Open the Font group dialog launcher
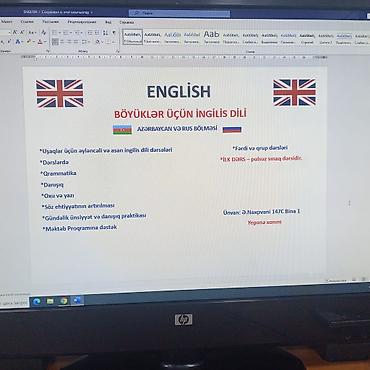370x370 pixels. [48, 51]
